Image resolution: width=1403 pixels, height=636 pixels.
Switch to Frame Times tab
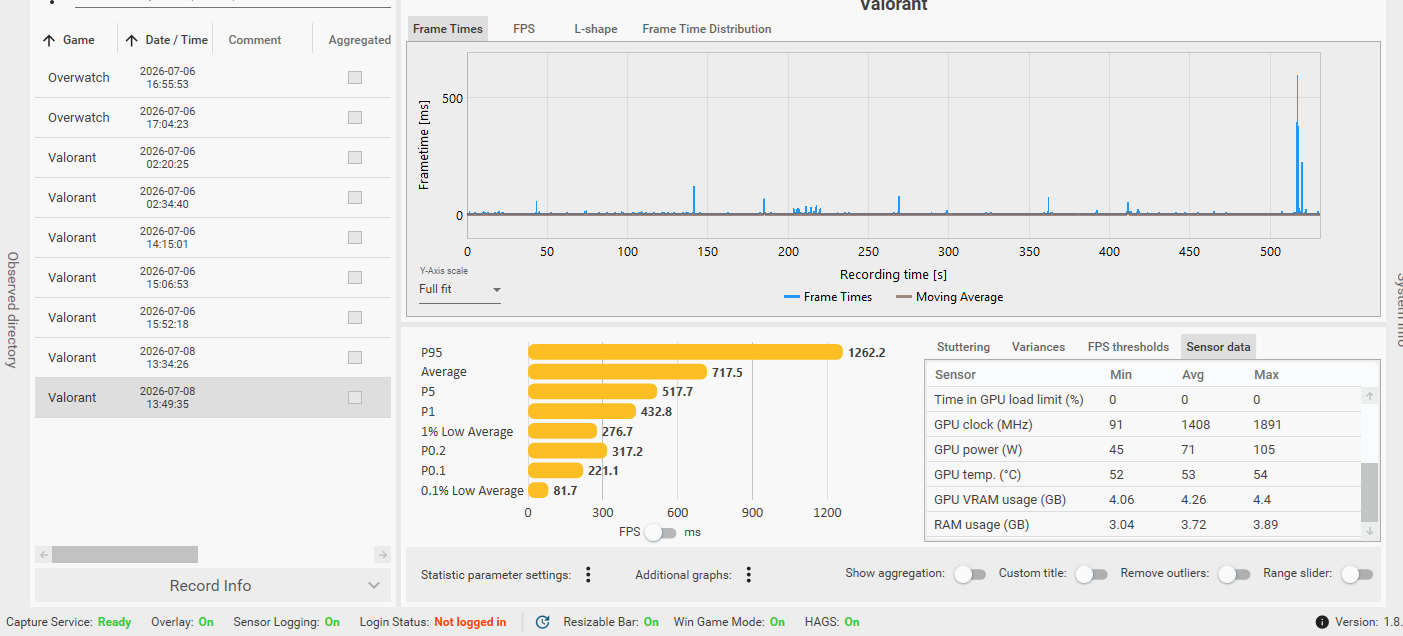(x=448, y=29)
